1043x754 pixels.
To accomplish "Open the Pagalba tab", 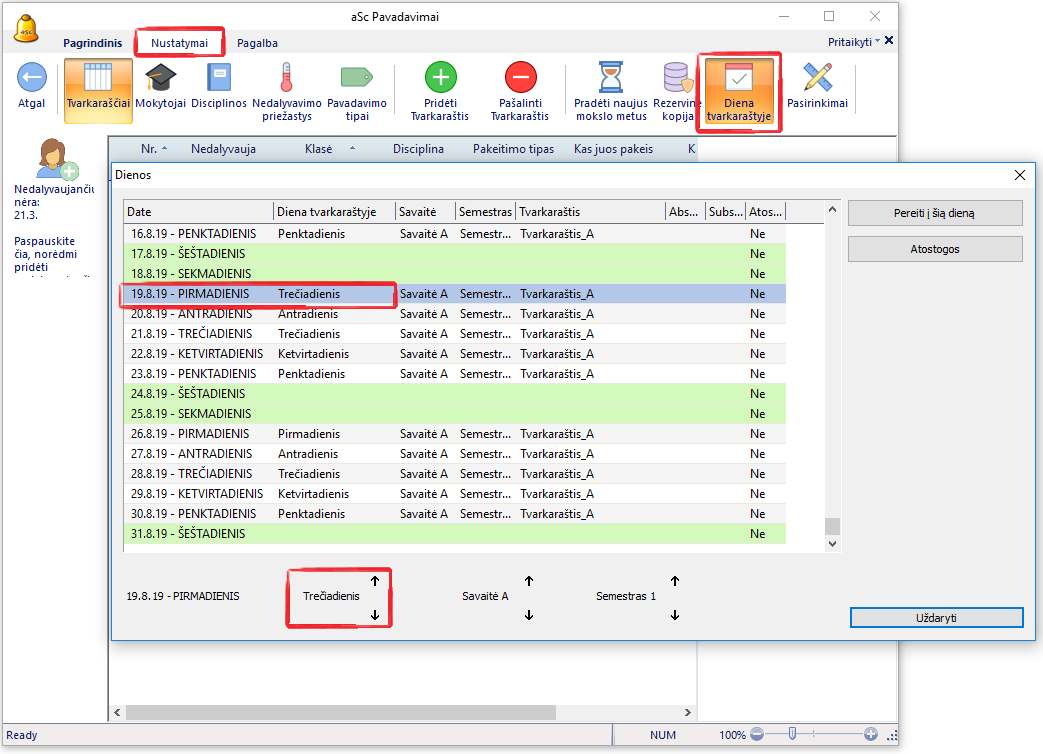I will pos(257,43).
